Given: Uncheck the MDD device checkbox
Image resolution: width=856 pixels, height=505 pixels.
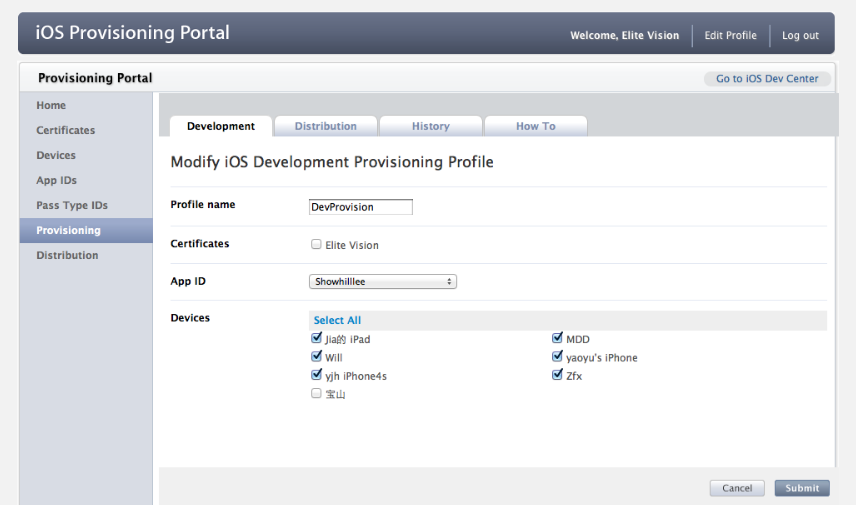Looking at the screenshot, I should 557,338.
